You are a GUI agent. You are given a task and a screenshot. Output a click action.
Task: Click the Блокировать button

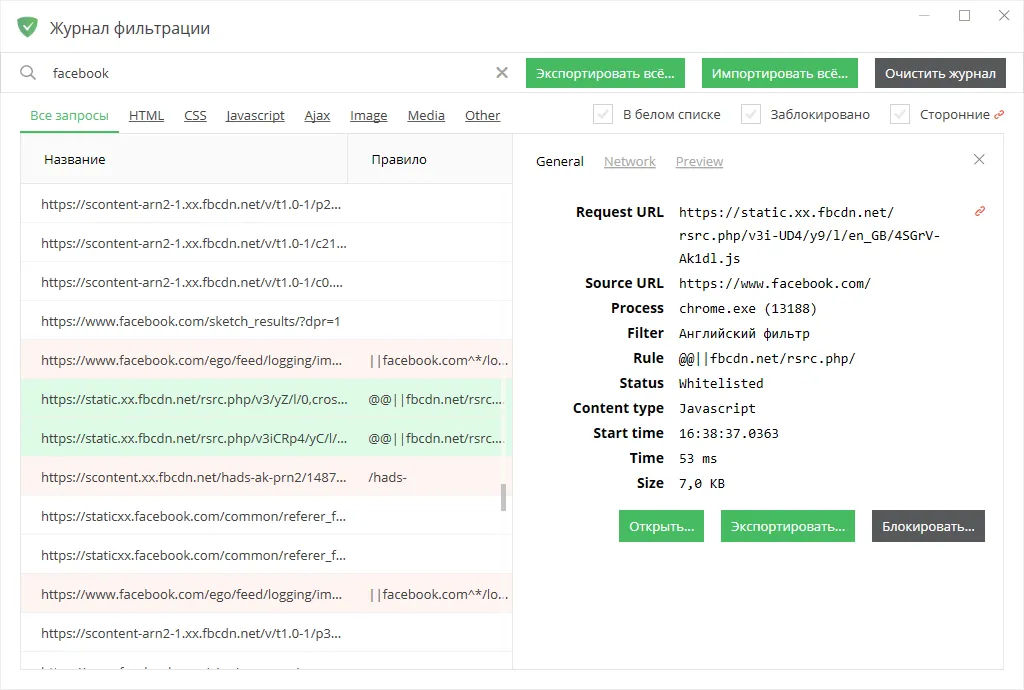[x=928, y=526]
